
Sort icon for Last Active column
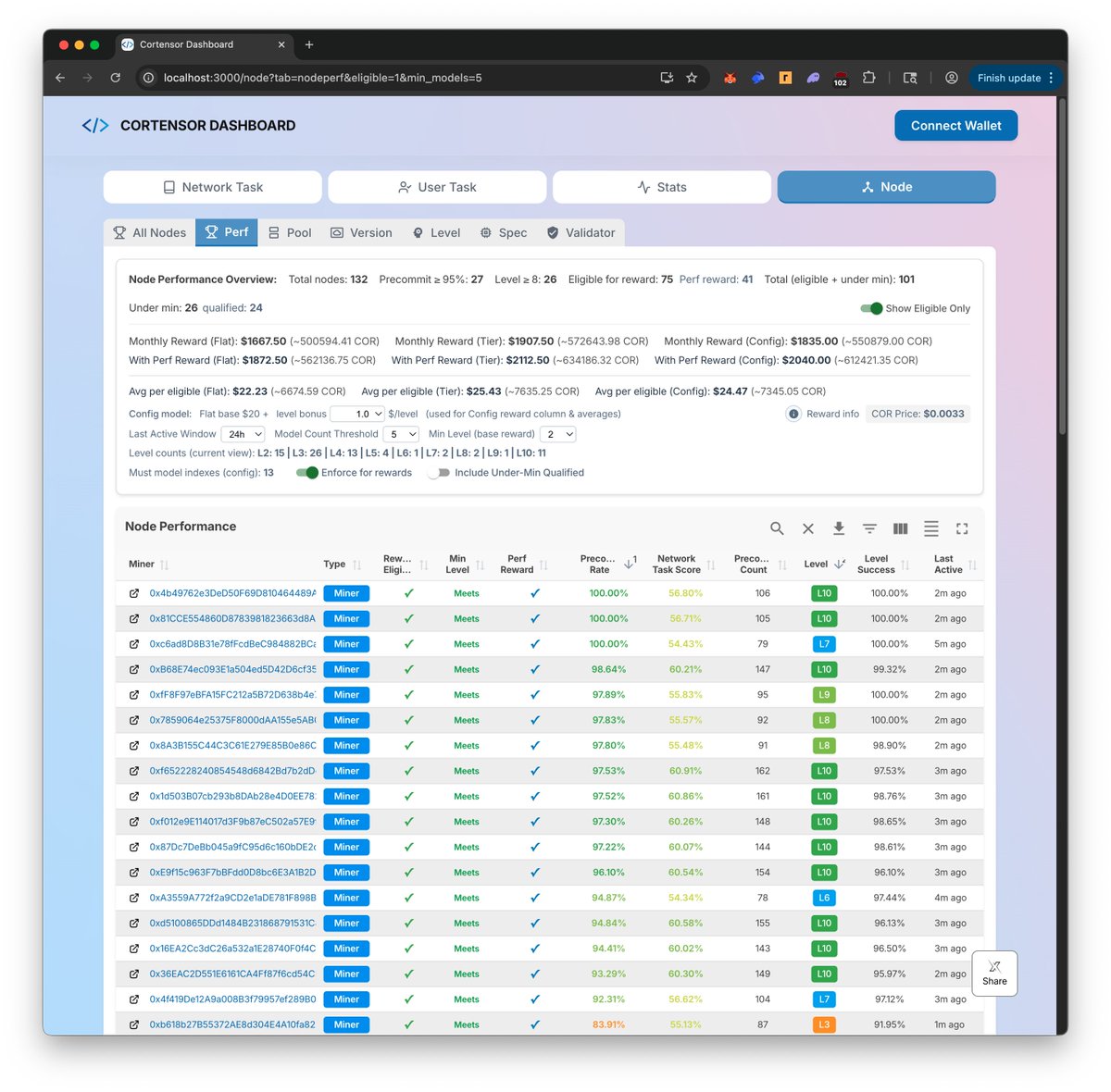(972, 565)
